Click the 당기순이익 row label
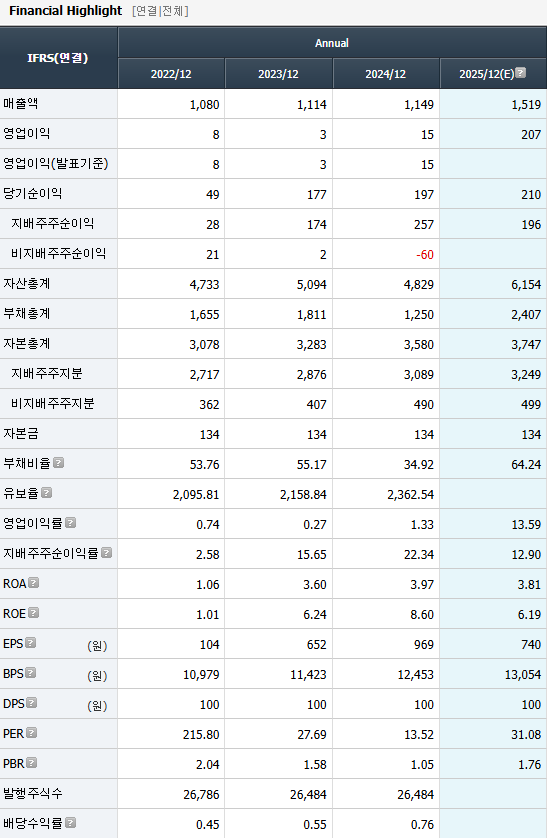The height and width of the screenshot is (838, 547). pos(33,193)
